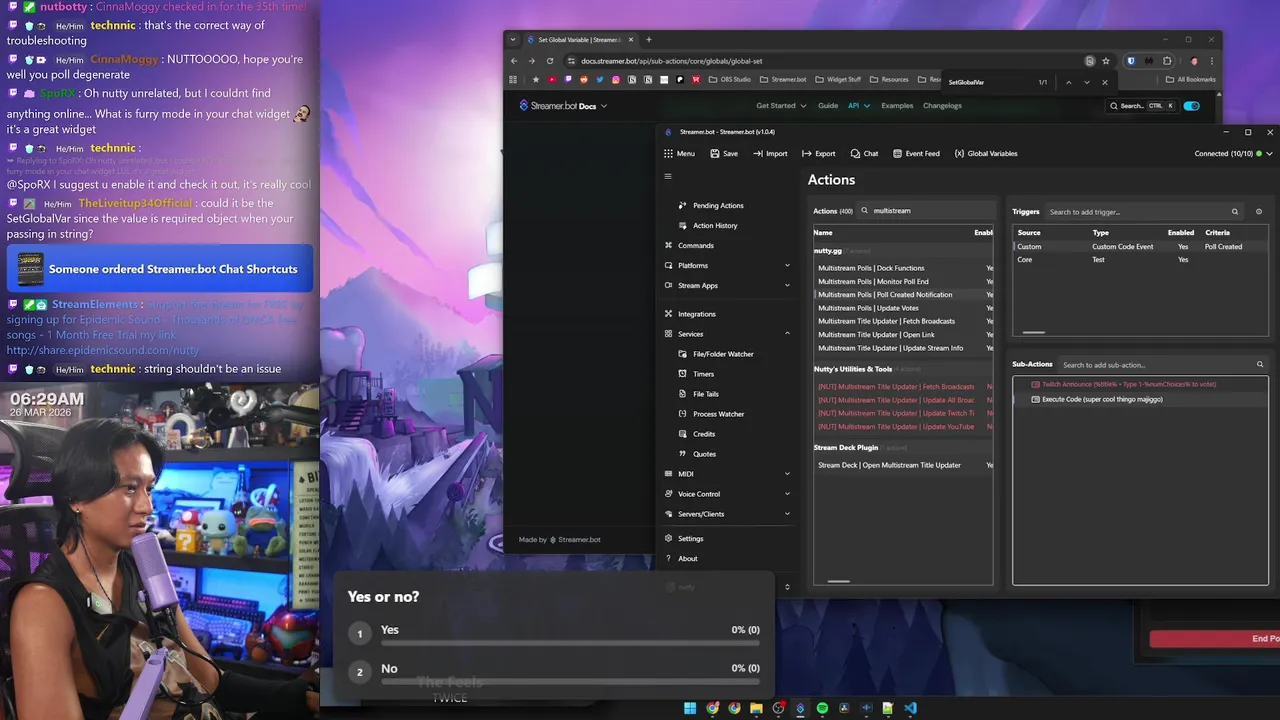Open Spotify from the taskbar
This screenshot has height=720, width=1280.
point(822,708)
